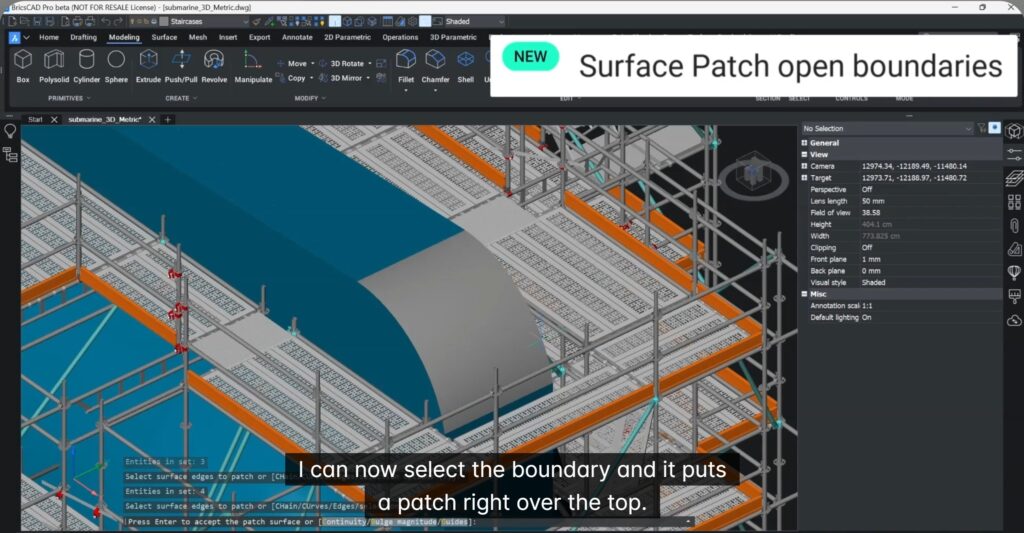Open the balloon panel icon on right sidebar
The image size is (1024, 533).
pyautogui.click(x=1014, y=272)
